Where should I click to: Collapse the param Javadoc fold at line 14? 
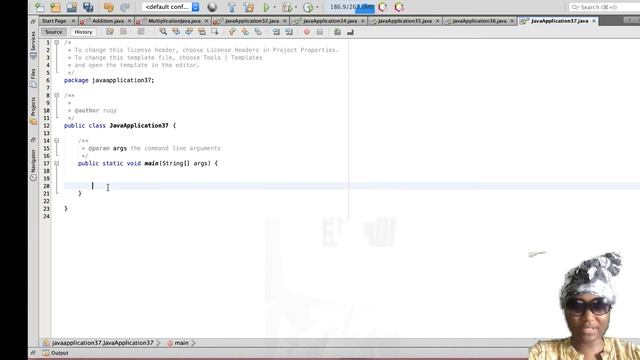tap(57, 140)
